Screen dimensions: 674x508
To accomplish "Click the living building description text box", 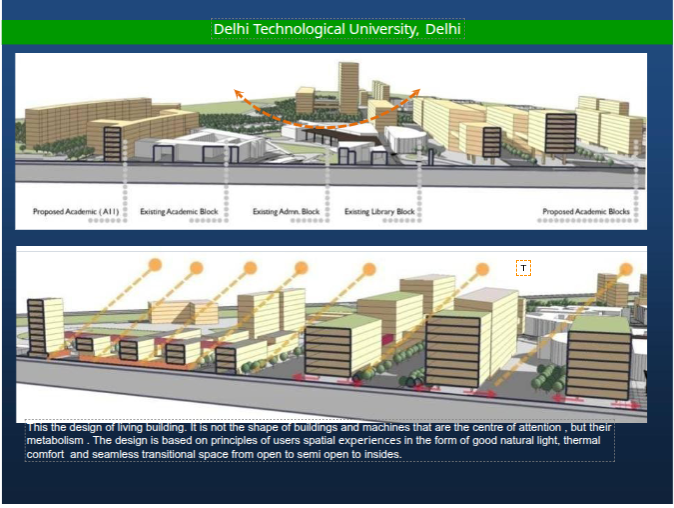I will (319, 441).
